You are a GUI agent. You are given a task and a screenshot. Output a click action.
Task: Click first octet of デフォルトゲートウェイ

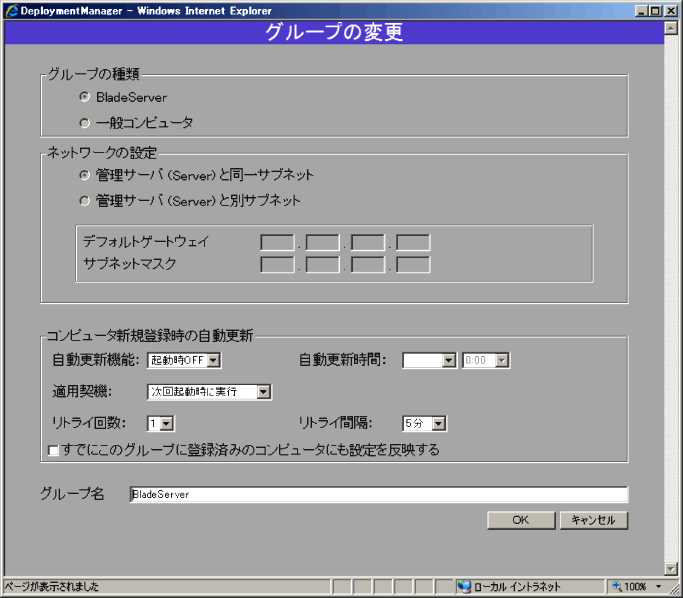[x=277, y=243]
